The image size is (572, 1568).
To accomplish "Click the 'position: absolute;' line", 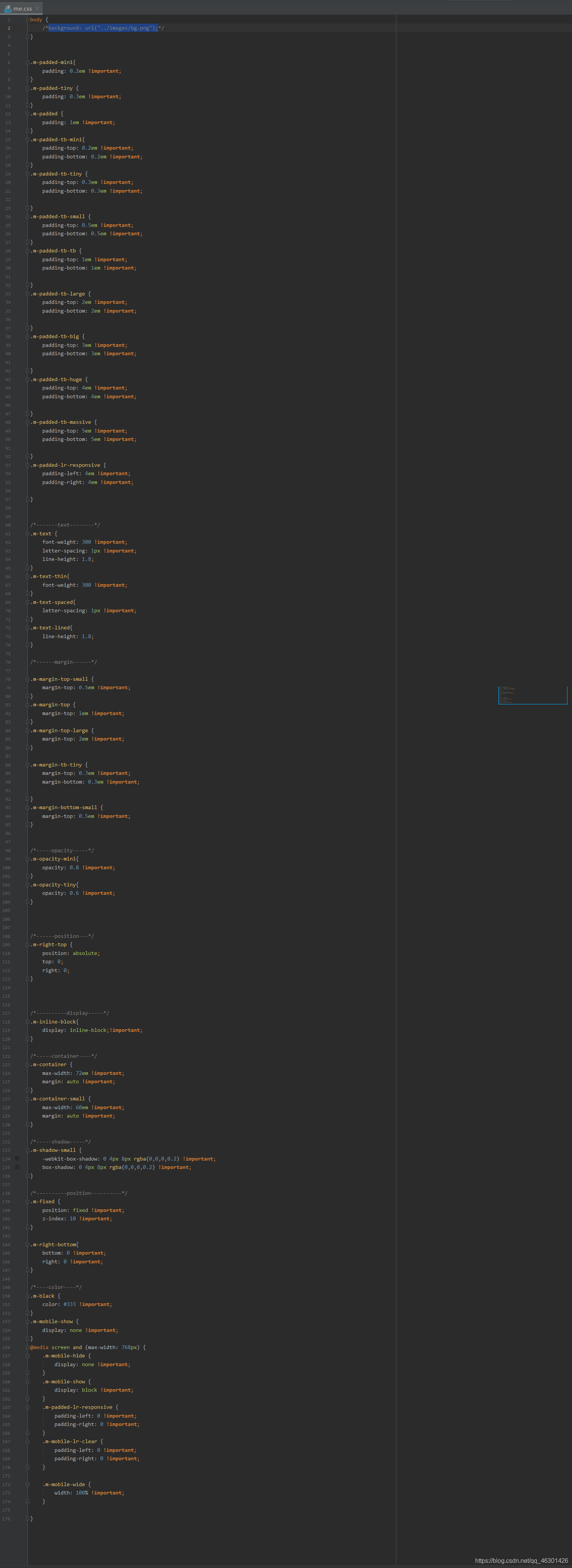I will tap(70, 953).
